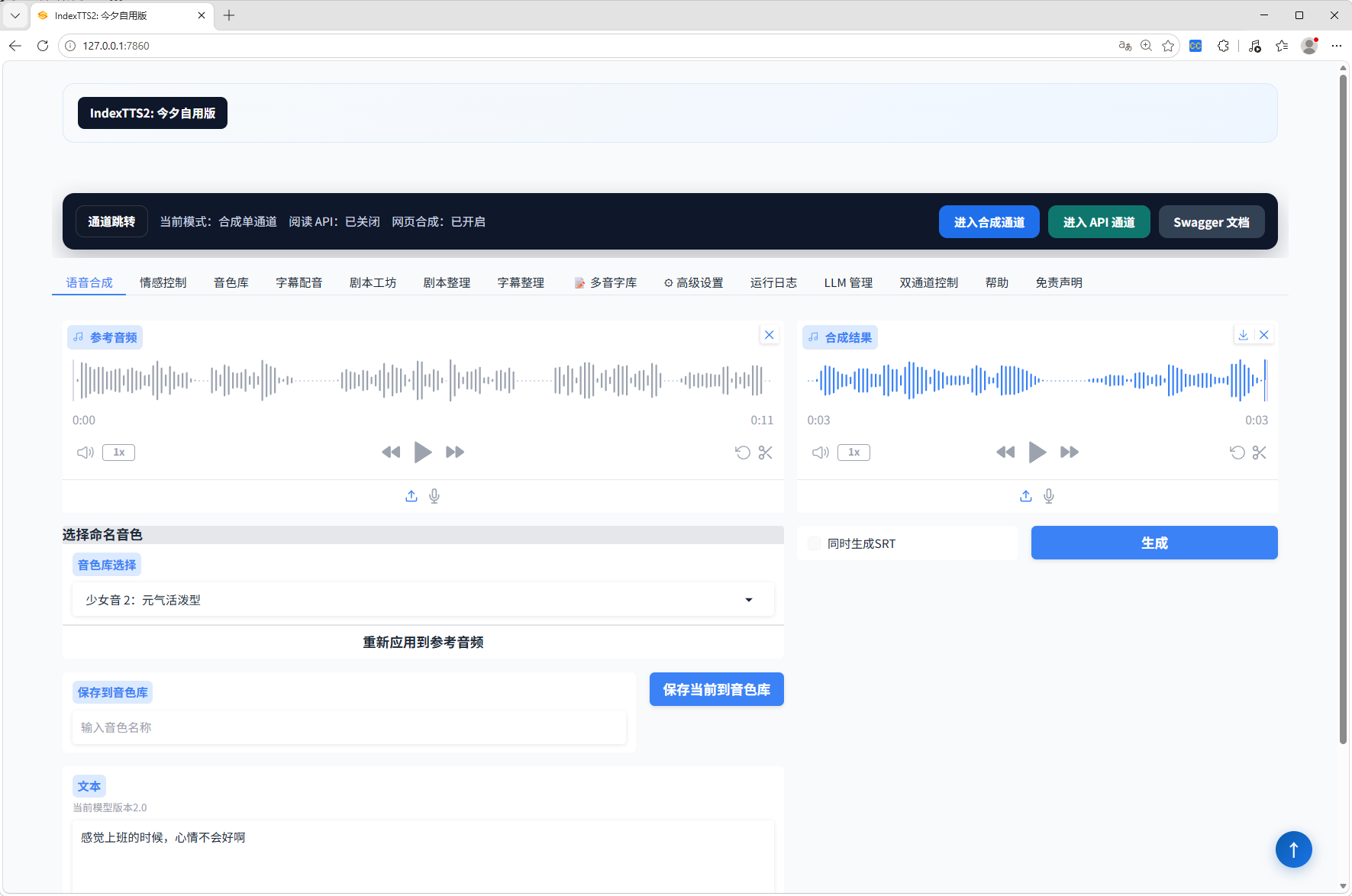Go back with browser back arrow
The height and width of the screenshot is (896, 1352).
click(15, 46)
